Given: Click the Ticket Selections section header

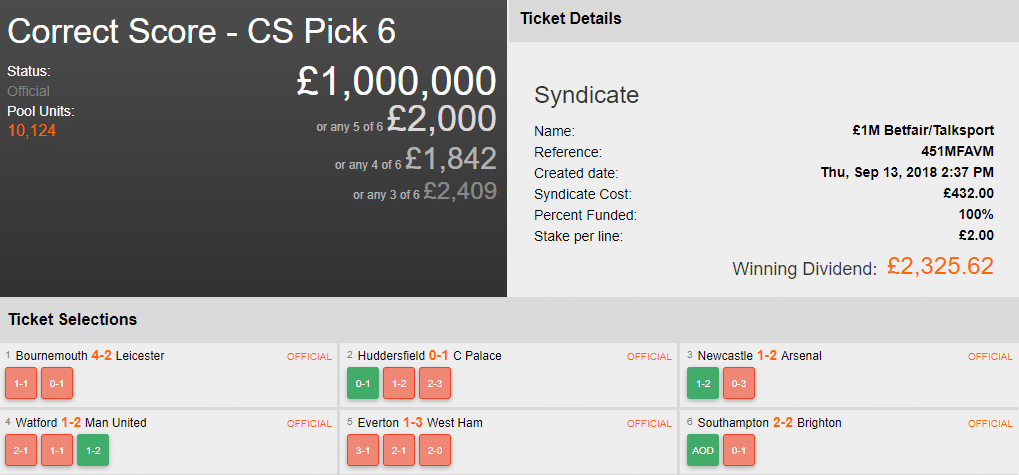Looking at the screenshot, I should 73,320.
